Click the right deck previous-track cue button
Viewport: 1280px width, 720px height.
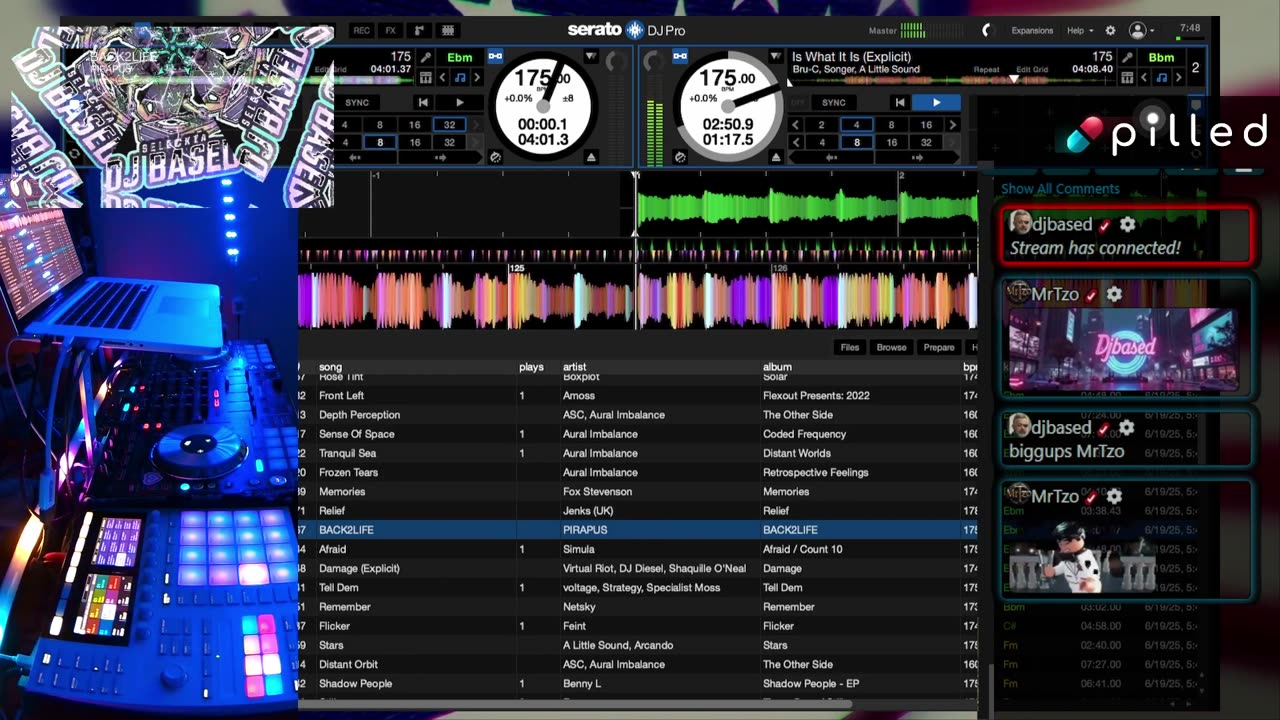point(900,102)
